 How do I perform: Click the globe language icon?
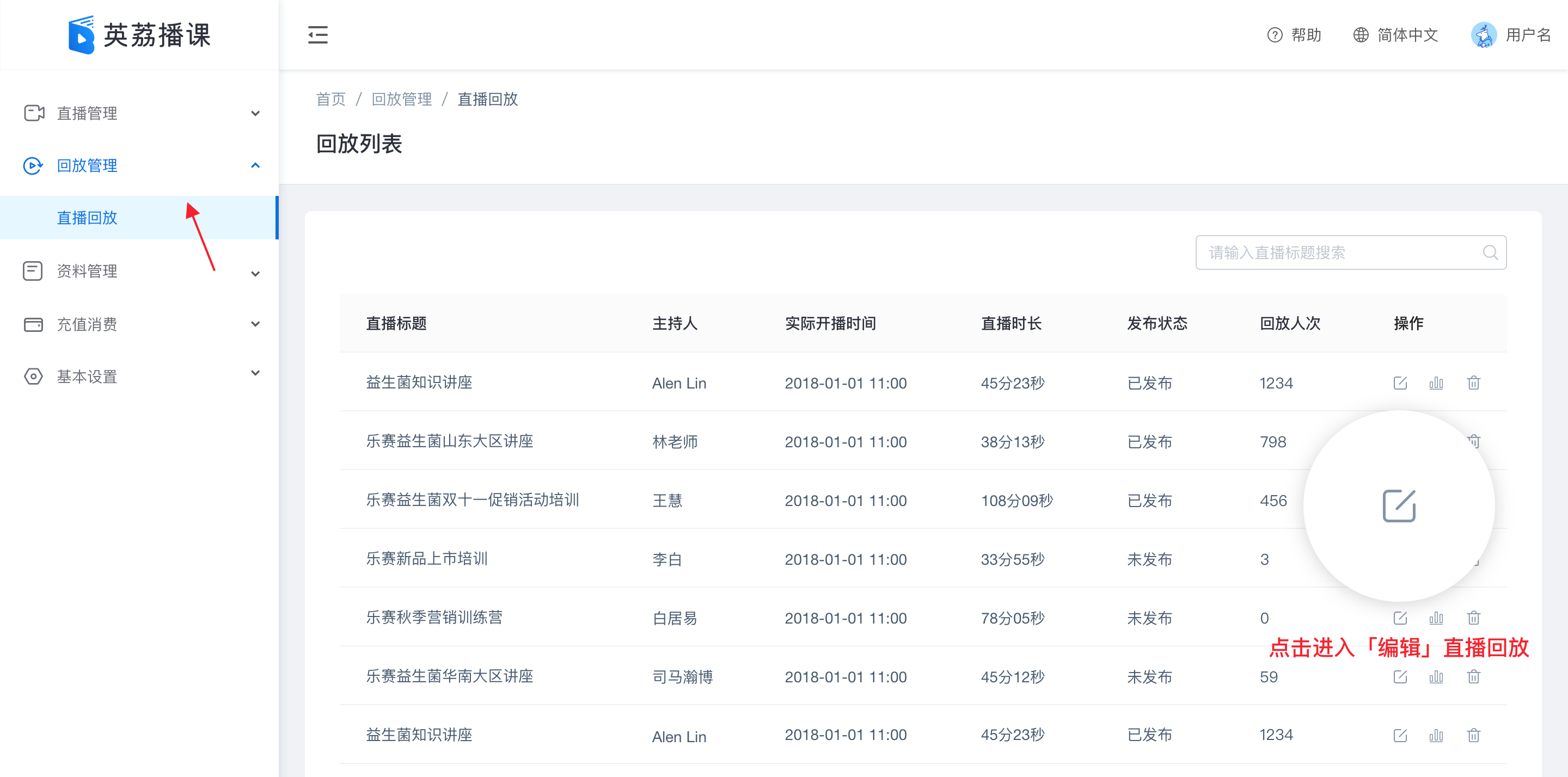pos(1361,35)
